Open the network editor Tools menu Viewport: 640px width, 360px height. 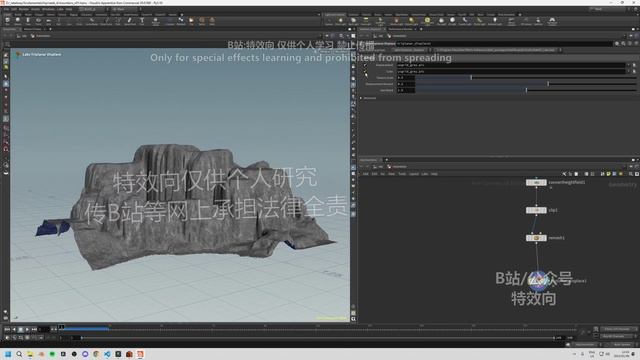point(402,174)
